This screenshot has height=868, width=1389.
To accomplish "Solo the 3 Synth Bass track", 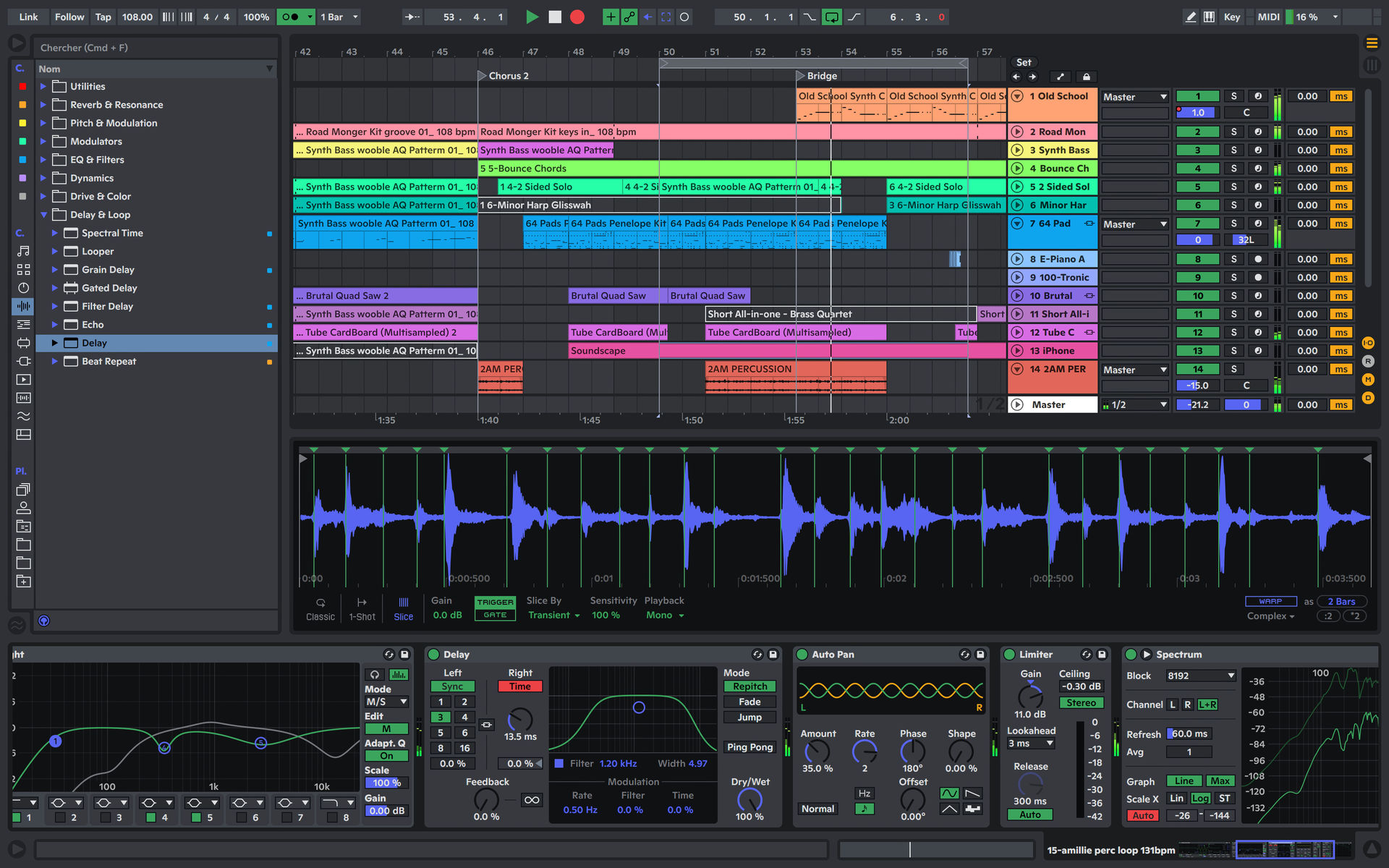I will [1234, 150].
